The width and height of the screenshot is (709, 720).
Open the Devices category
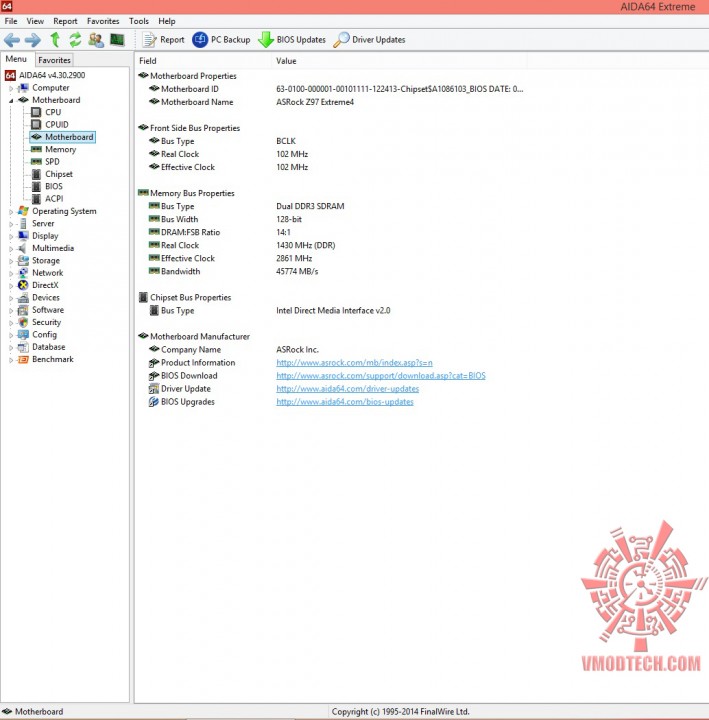pyautogui.click(x=45, y=298)
